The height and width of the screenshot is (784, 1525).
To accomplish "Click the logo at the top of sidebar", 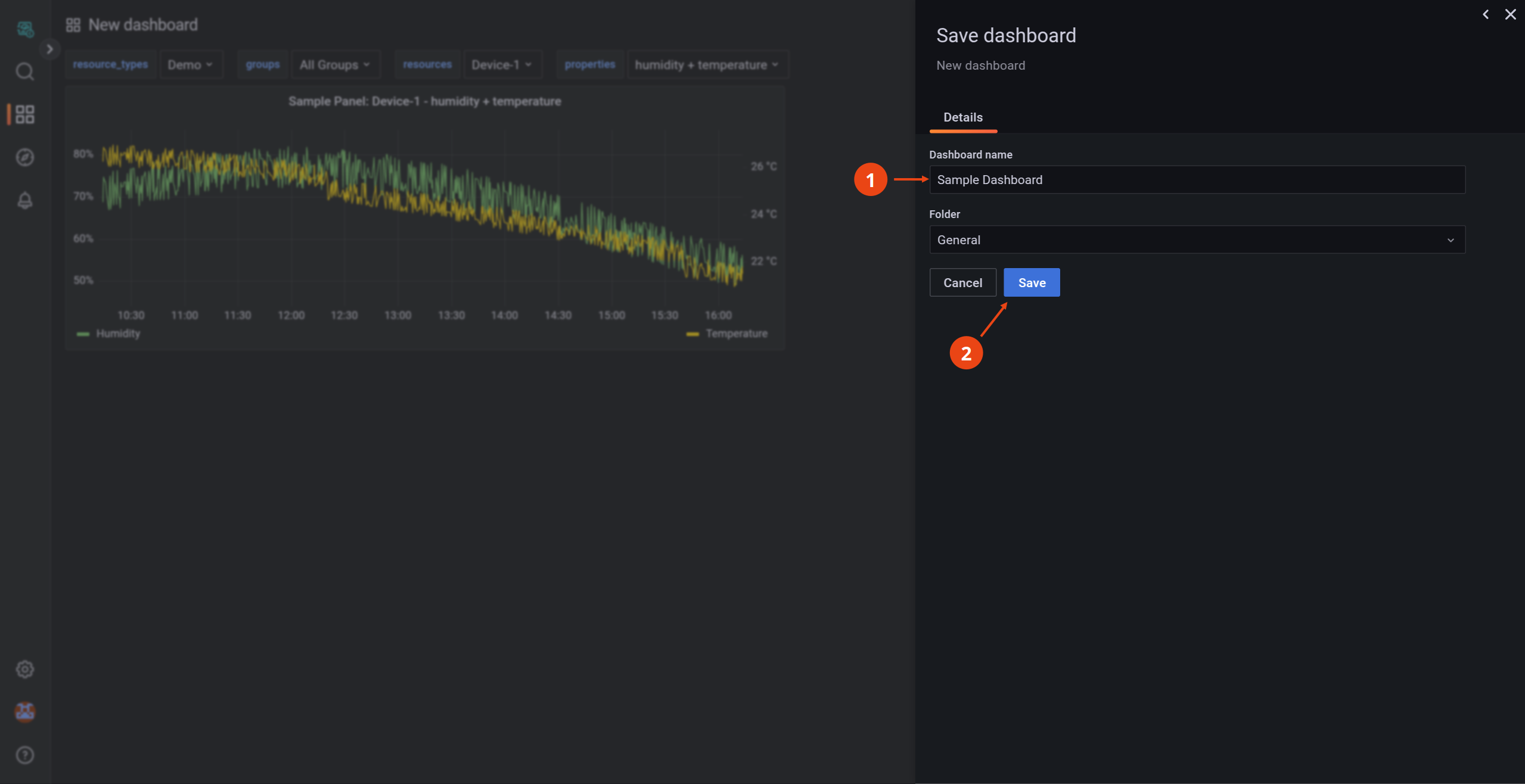I will click(24, 29).
